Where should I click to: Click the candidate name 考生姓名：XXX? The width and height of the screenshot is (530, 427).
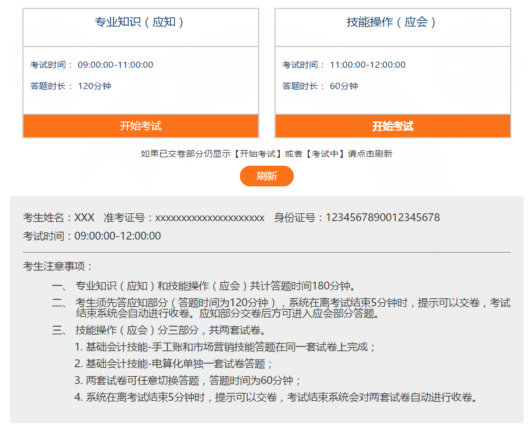58,217
